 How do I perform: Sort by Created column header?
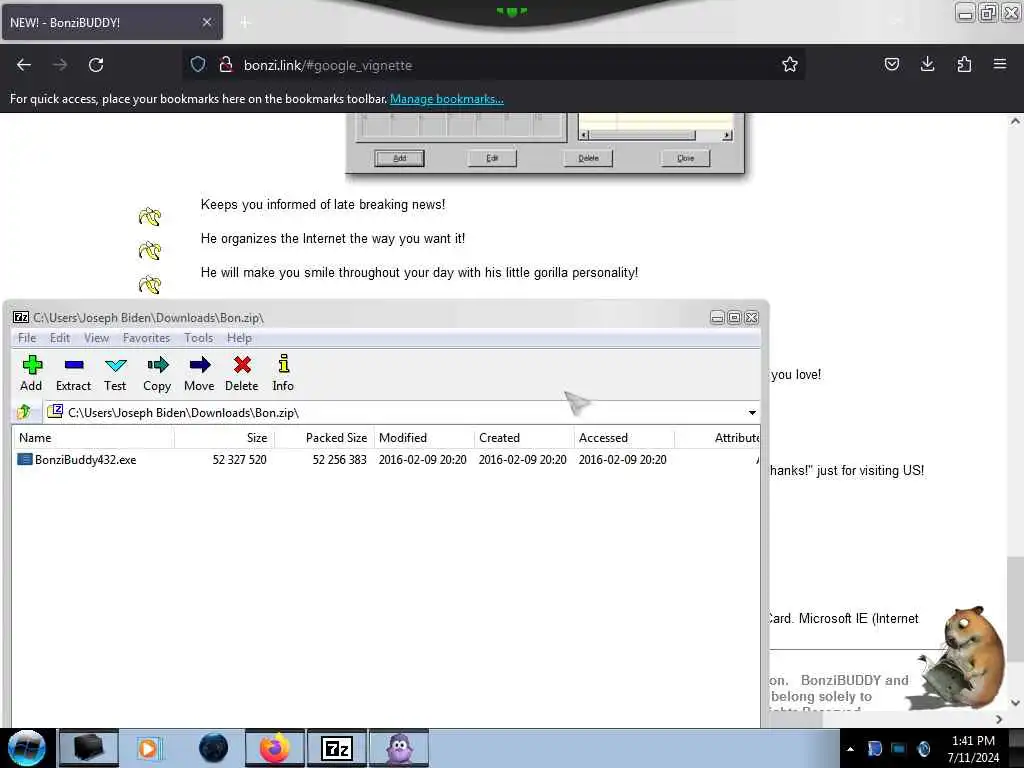tap(524, 438)
